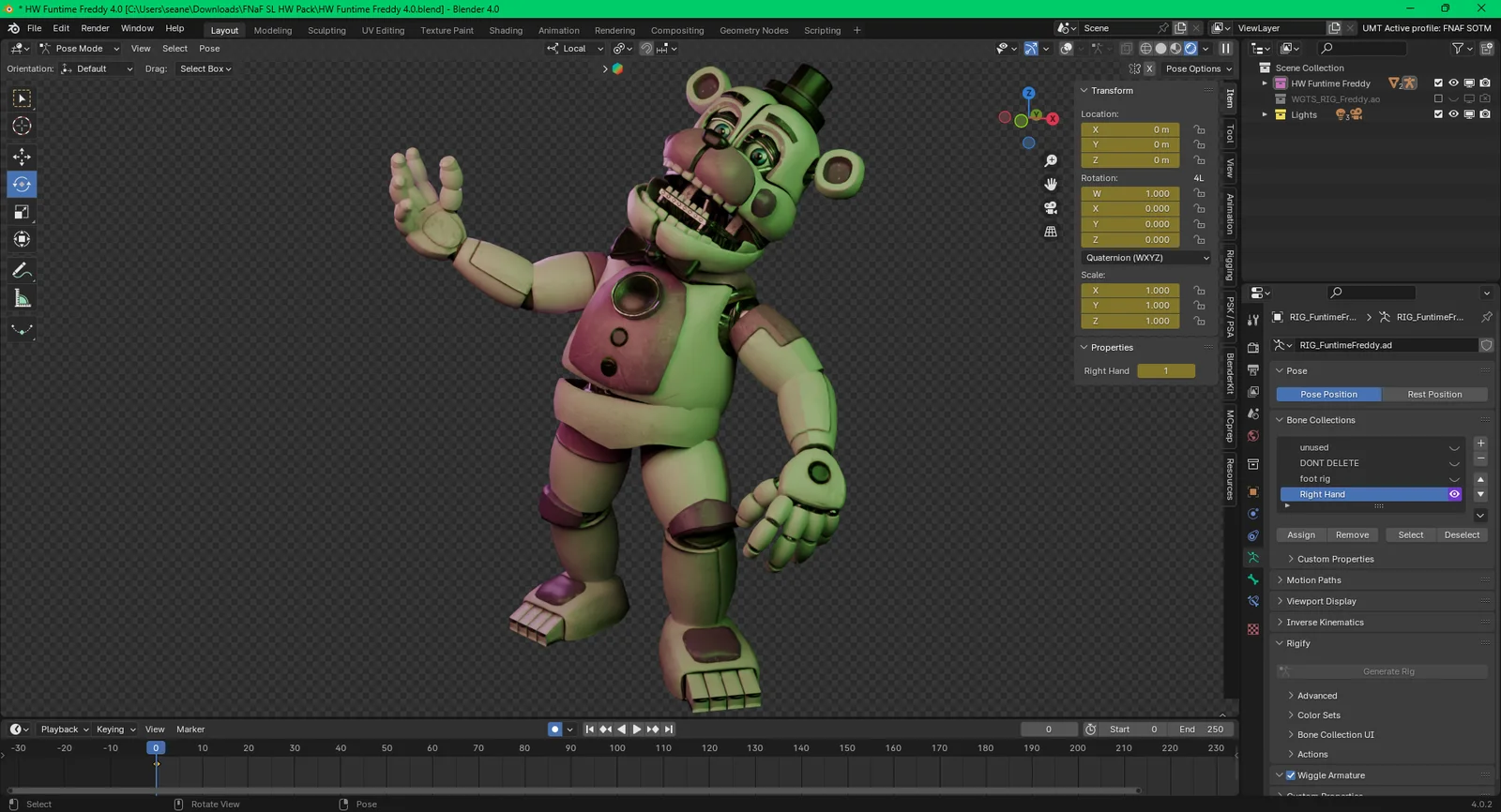Click the Remove button
The width and height of the screenshot is (1501, 812).
pos(1352,535)
